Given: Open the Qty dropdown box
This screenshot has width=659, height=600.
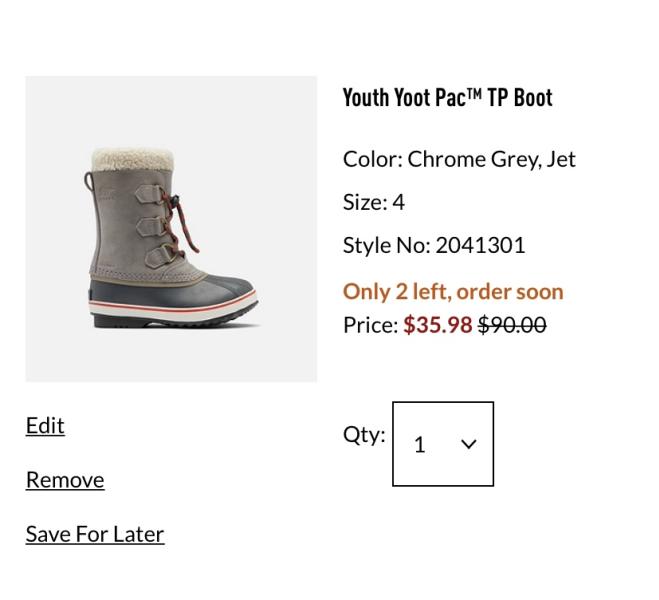Looking at the screenshot, I should [x=443, y=444].
